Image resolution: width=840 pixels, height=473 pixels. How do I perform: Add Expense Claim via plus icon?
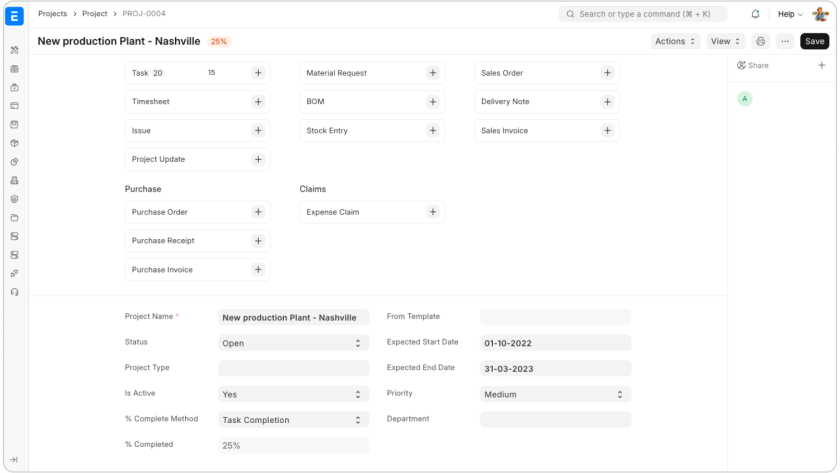(432, 212)
